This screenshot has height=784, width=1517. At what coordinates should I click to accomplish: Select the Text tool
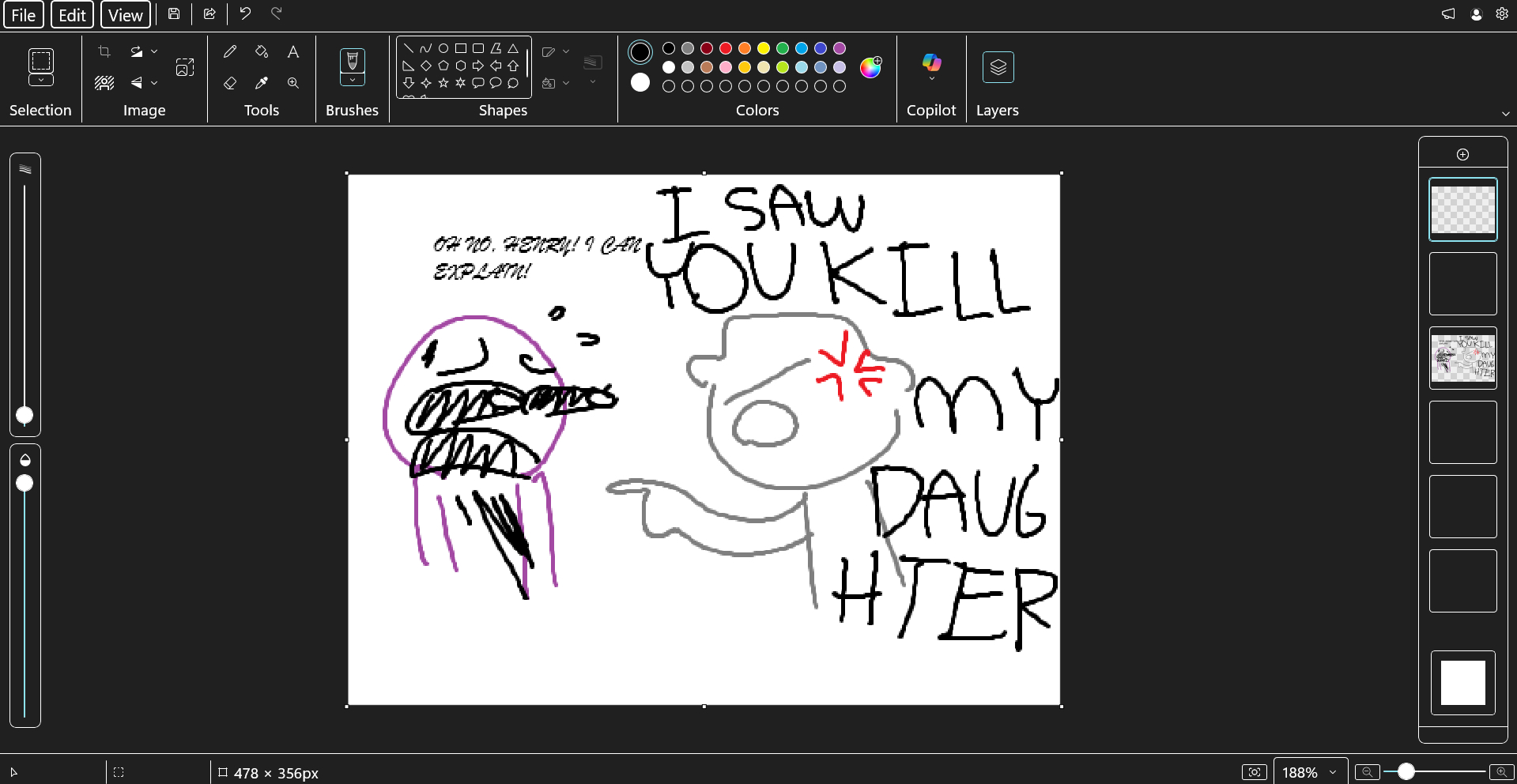tap(293, 52)
